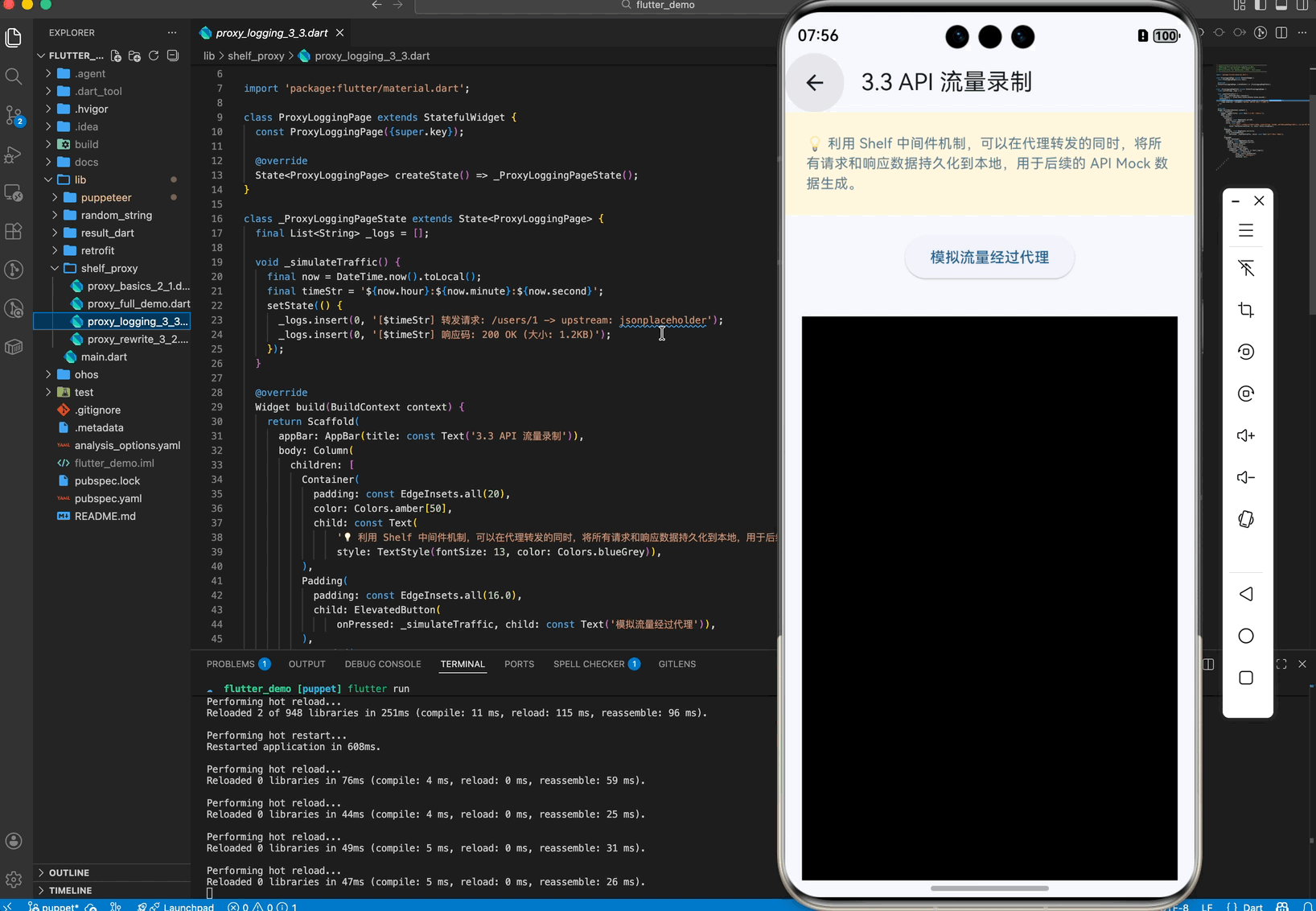Switch to the GITLENS panel tab
Viewport: 1316px width, 911px height.
pos(677,664)
